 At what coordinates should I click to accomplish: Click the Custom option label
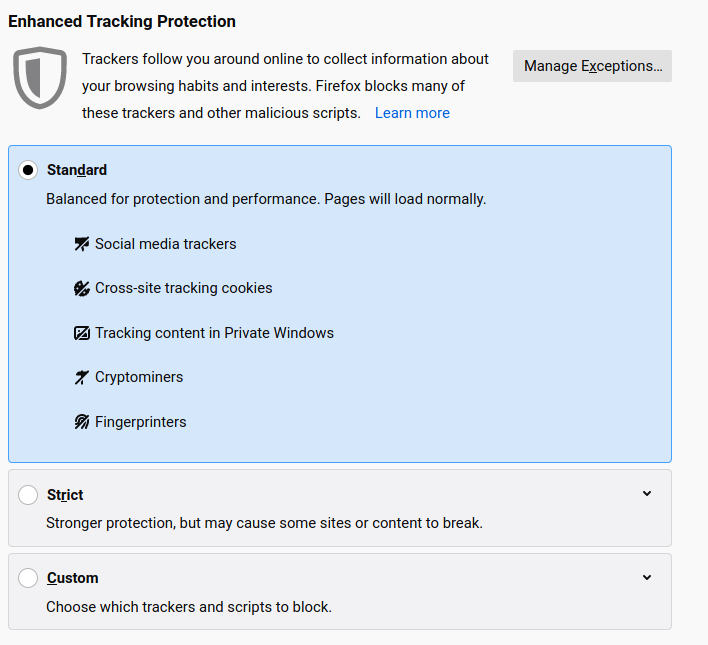[73, 578]
